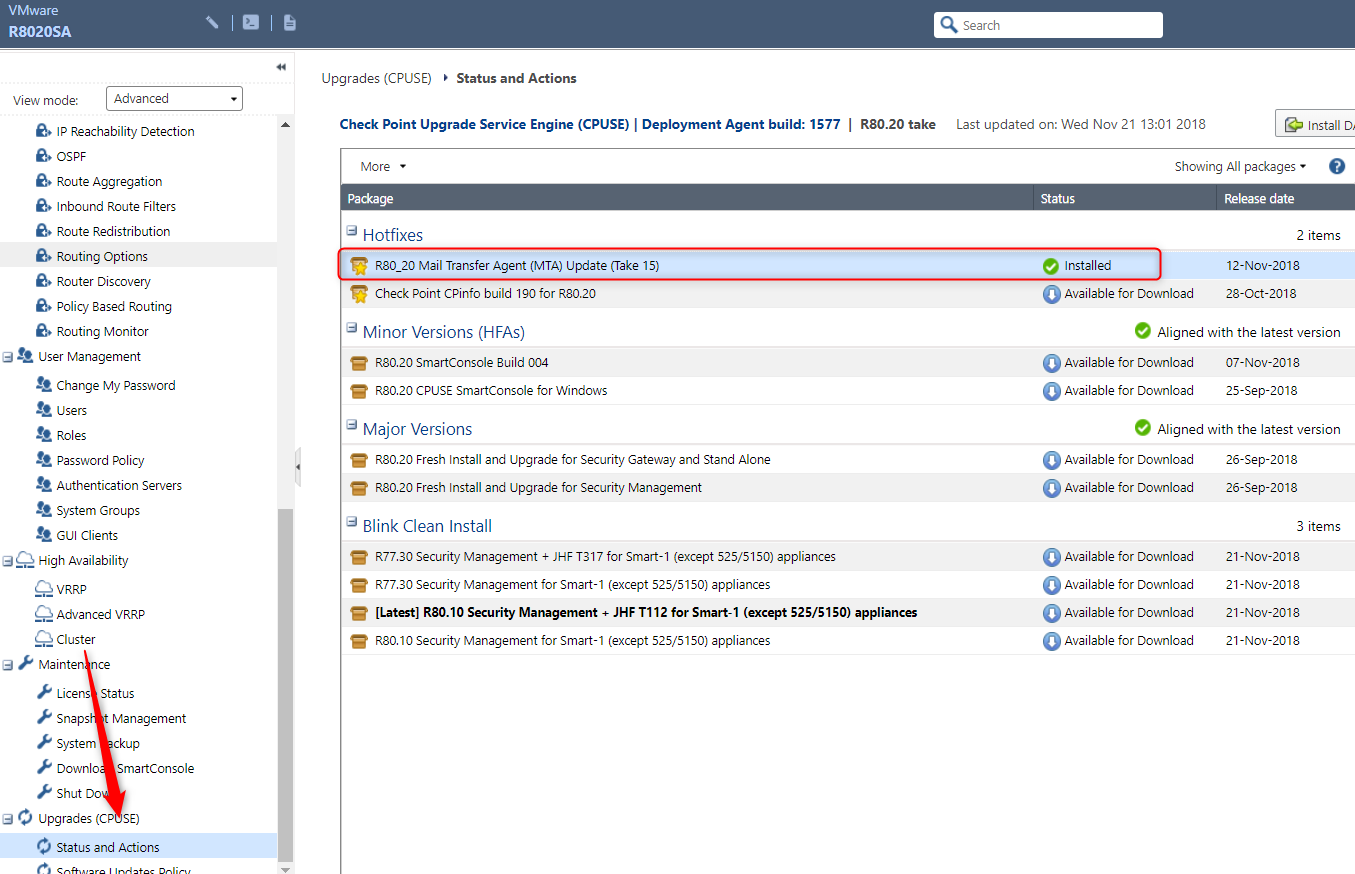Click the magnifier icon in search box
Image resolution: width=1355 pixels, height=874 pixels.
click(x=948, y=25)
